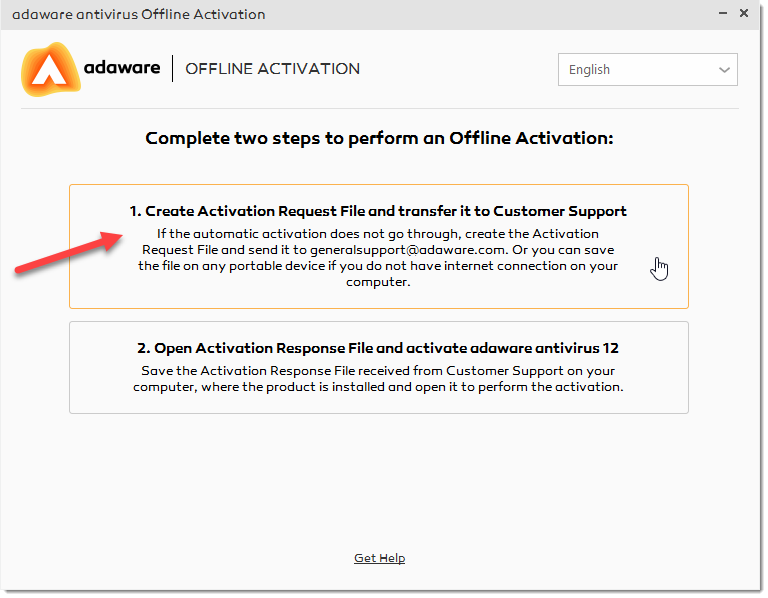The image size is (768, 598).
Task: Close the Offline Activation window
Action: click(x=744, y=14)
